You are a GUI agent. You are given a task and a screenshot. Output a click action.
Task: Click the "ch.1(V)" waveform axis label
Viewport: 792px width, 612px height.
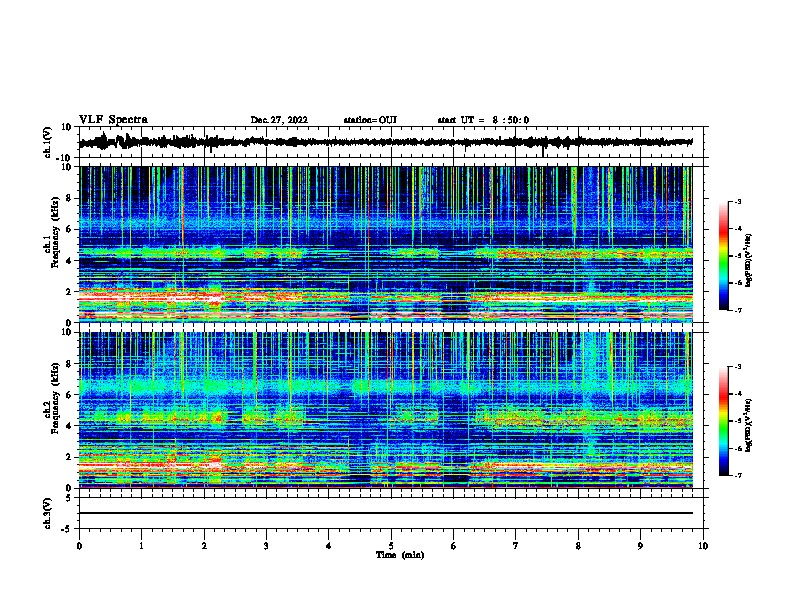pyautogui.click(x=48, y=142)
